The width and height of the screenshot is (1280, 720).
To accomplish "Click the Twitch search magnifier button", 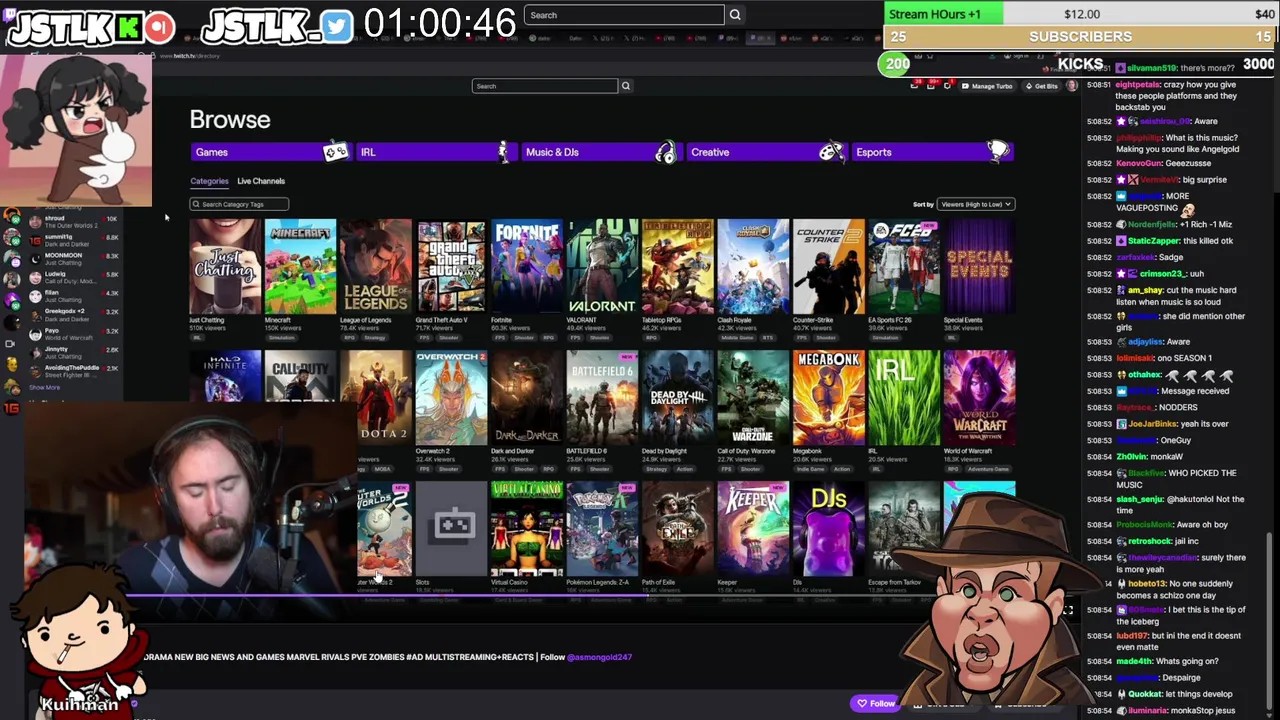I will [x=626, y=86].
